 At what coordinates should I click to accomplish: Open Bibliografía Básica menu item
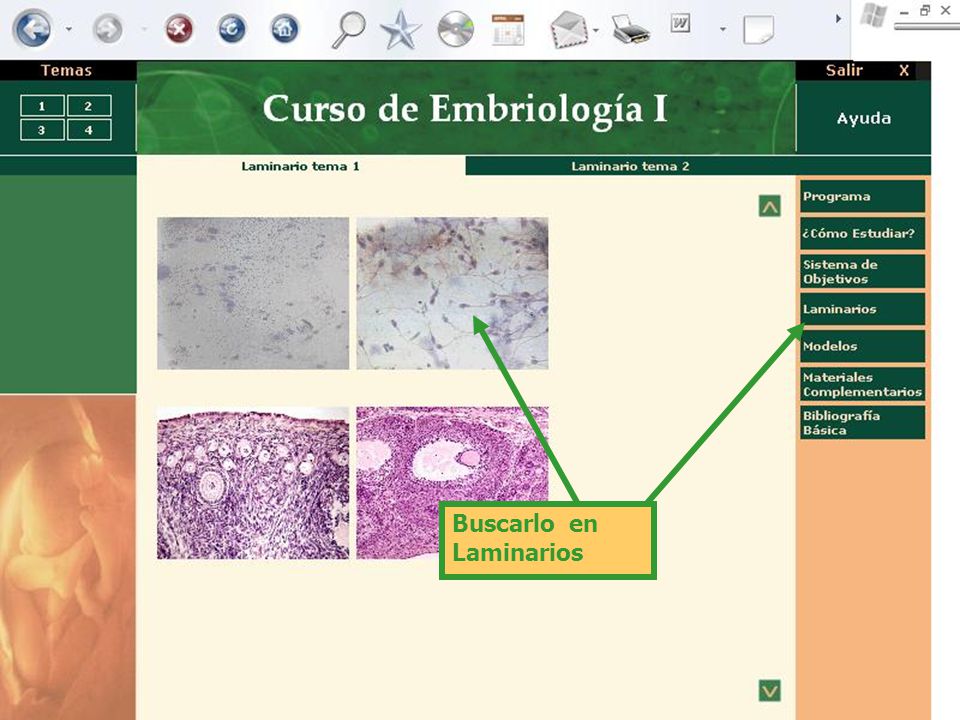(x=862, y=422)
